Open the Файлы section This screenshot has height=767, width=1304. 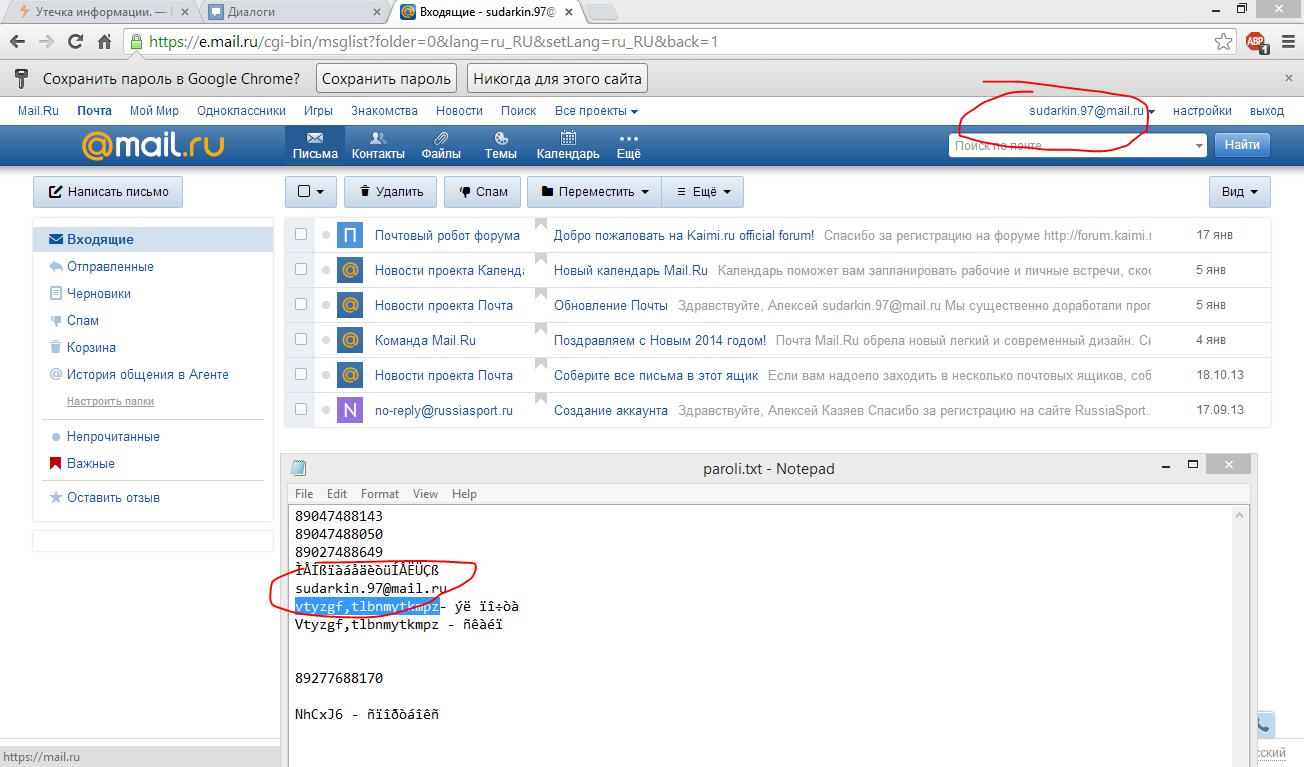pos(441,146)
